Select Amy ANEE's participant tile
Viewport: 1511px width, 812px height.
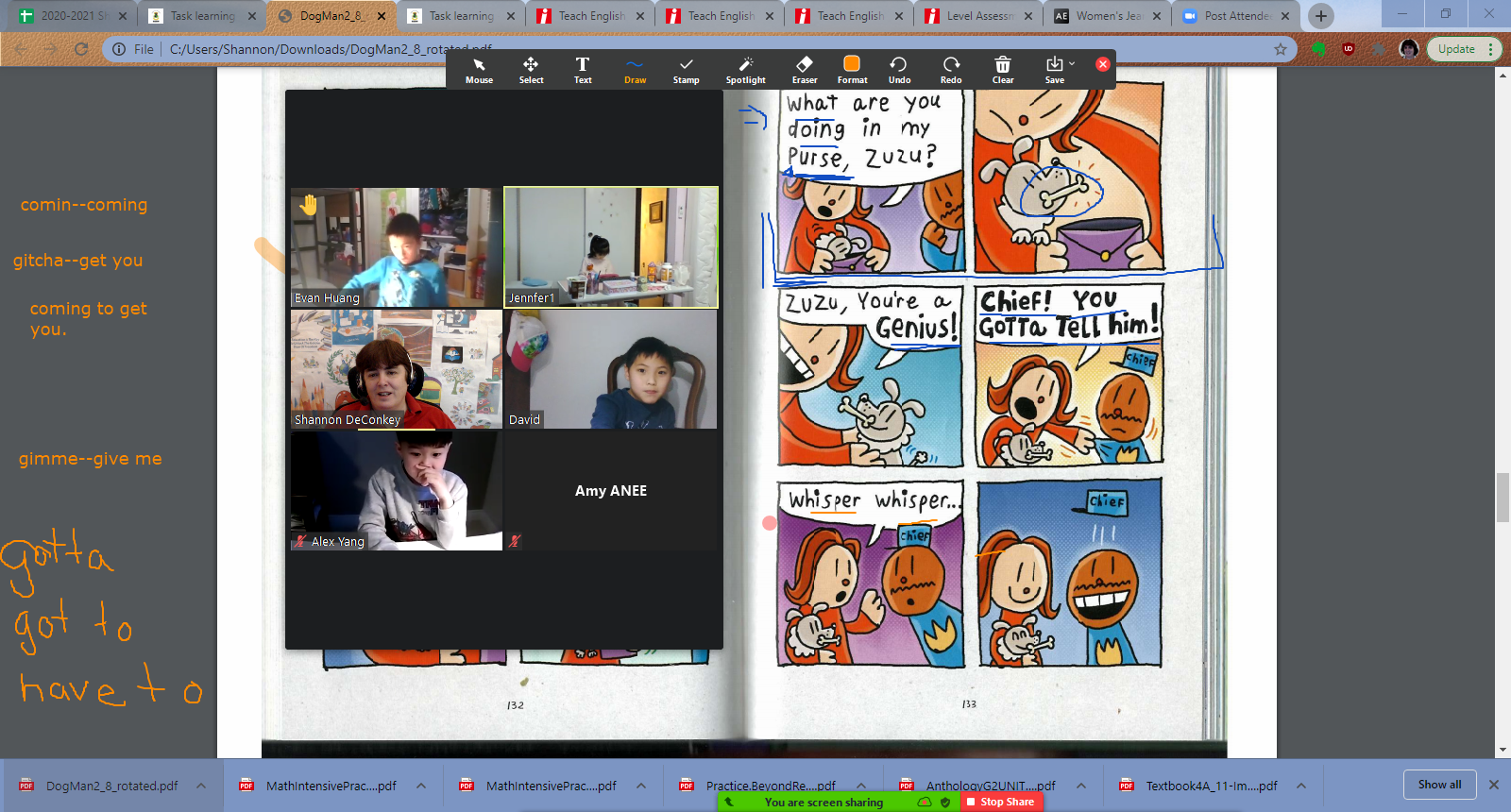pyautogui.click(x=611, y=491)
